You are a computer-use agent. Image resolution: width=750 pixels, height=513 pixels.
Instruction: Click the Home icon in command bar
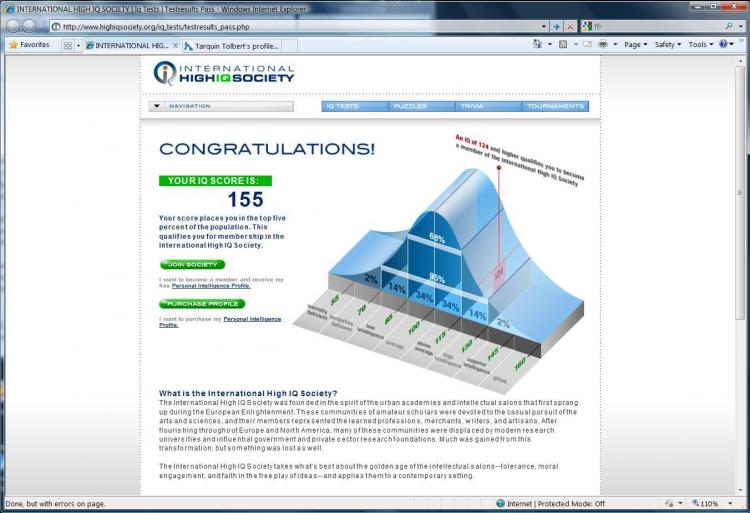click(537, 44)
